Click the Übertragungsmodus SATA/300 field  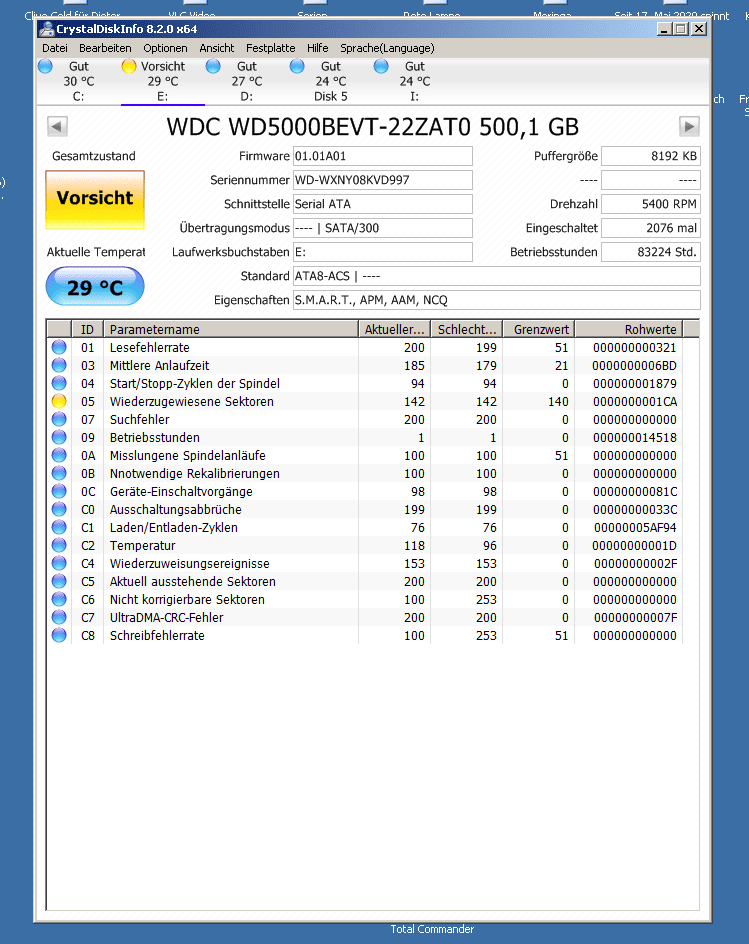point(383,228)
